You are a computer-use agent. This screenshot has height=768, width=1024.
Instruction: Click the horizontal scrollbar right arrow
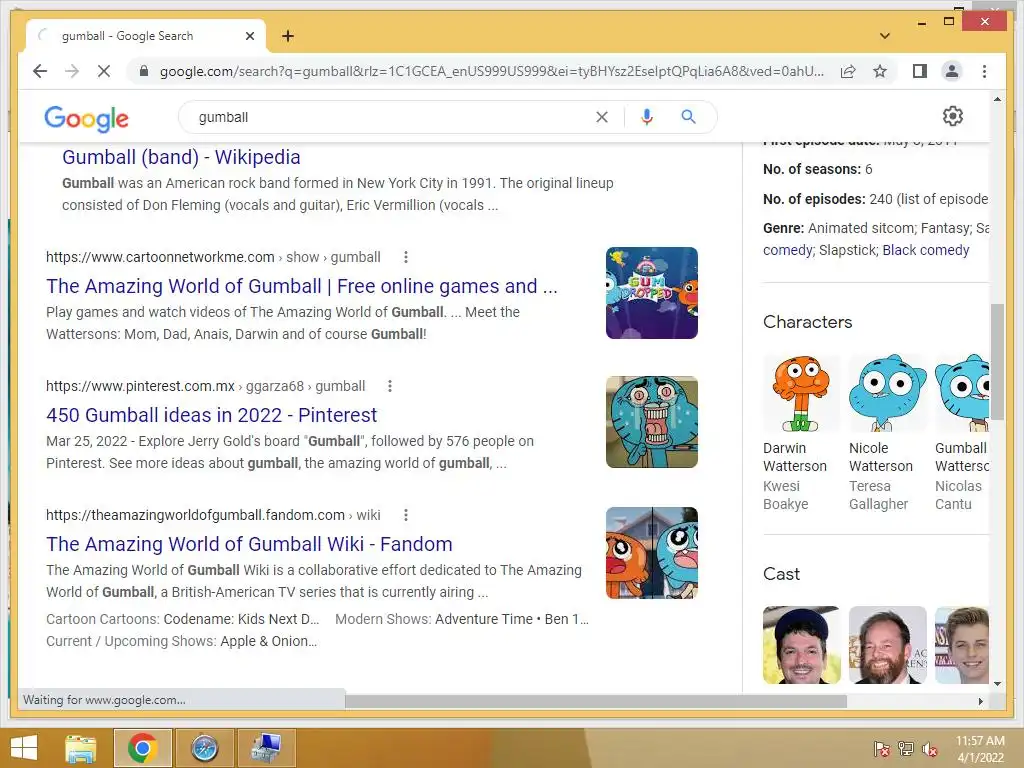[x=980, y=701]
